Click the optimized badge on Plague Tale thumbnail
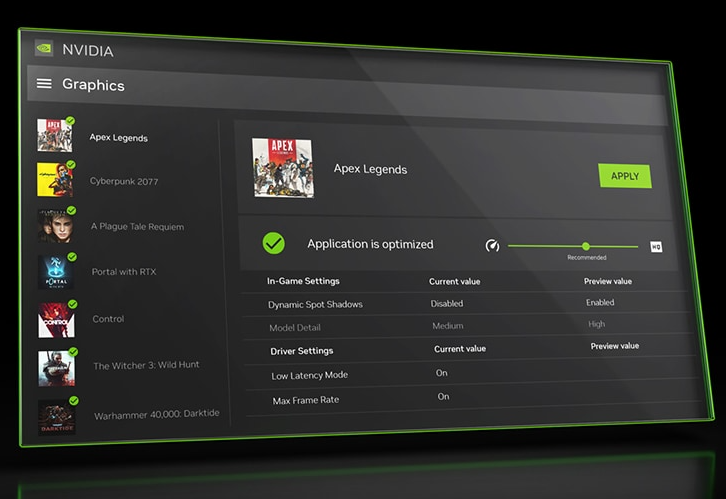The image size is (726, 499). coord(71,210)
